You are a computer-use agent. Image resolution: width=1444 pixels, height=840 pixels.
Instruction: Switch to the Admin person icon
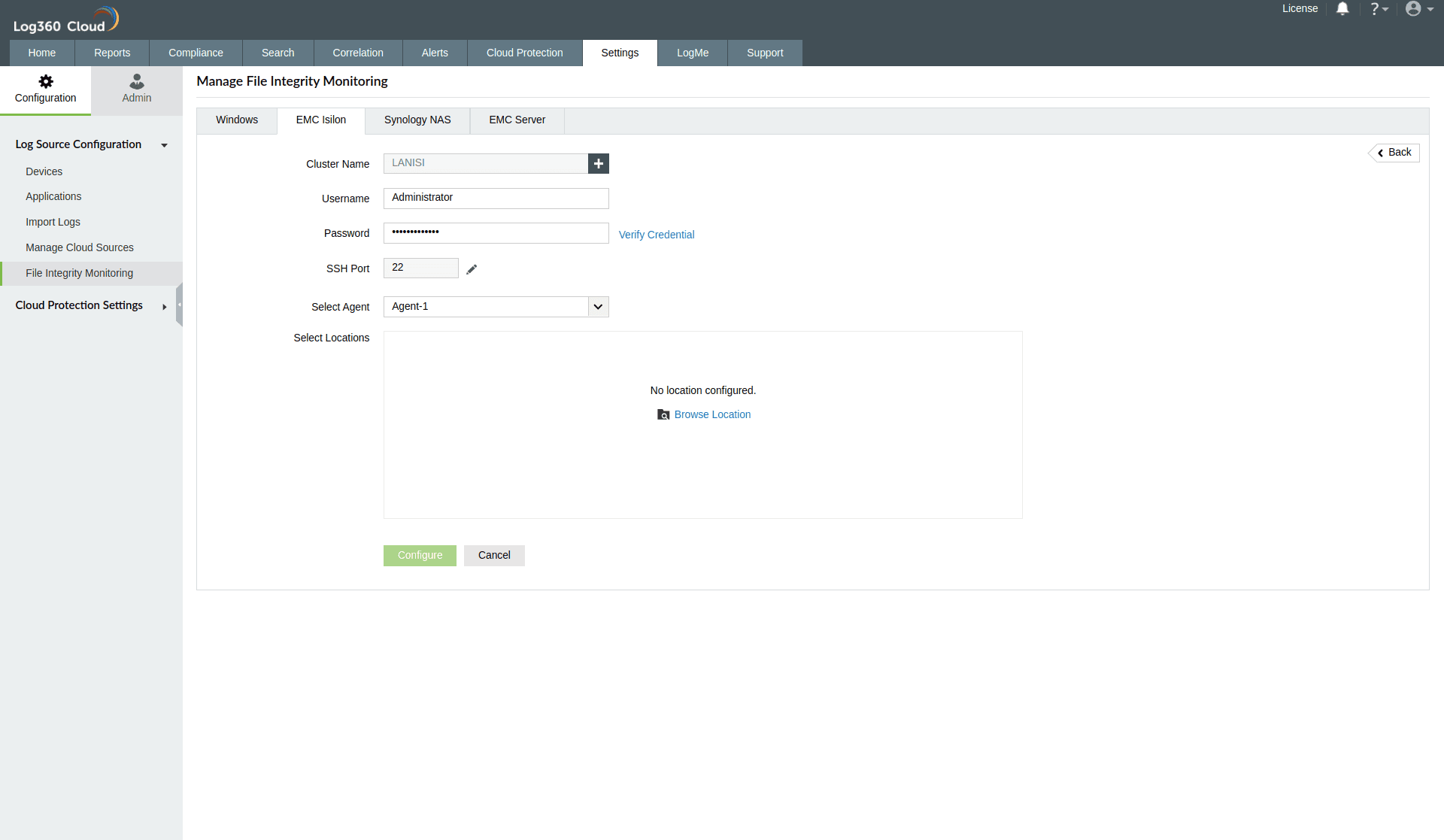pos(137,81)
